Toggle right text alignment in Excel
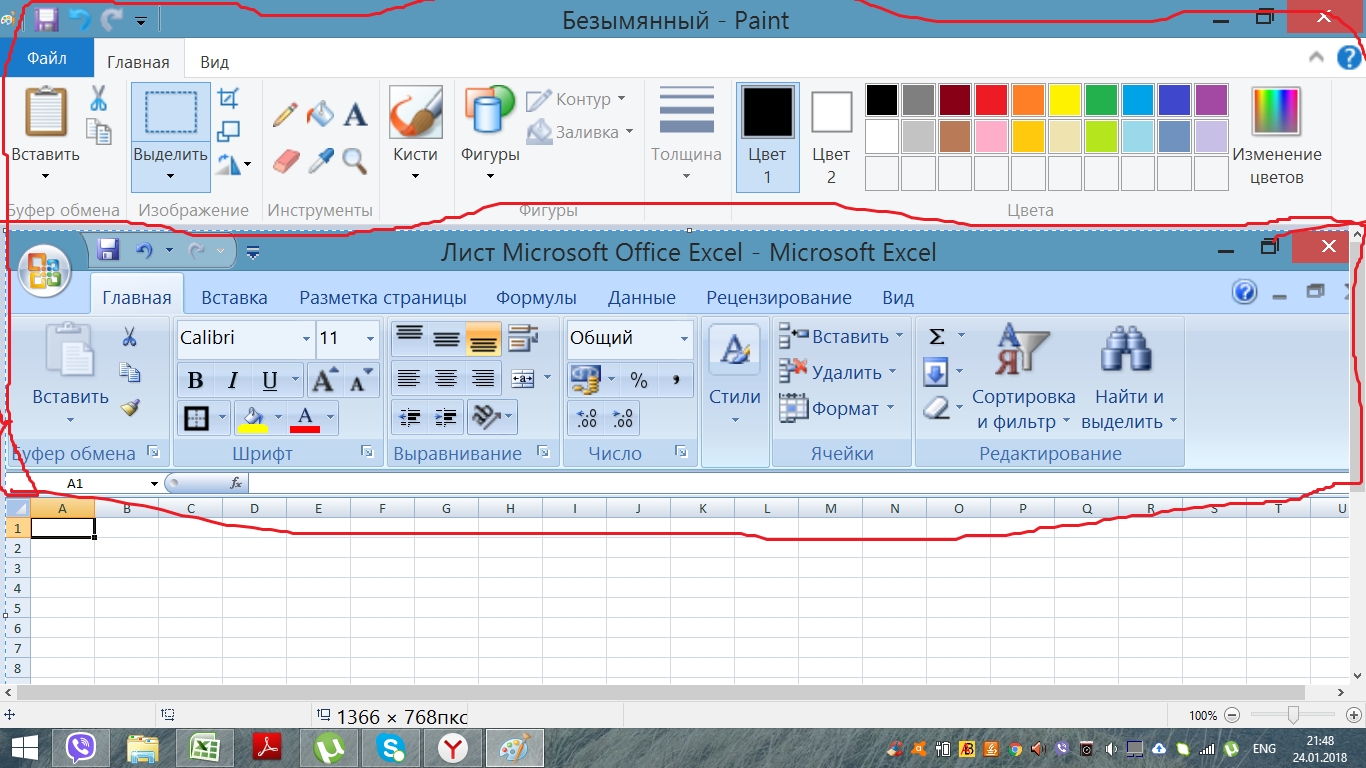1366x768 pixels. coord(484,378)
